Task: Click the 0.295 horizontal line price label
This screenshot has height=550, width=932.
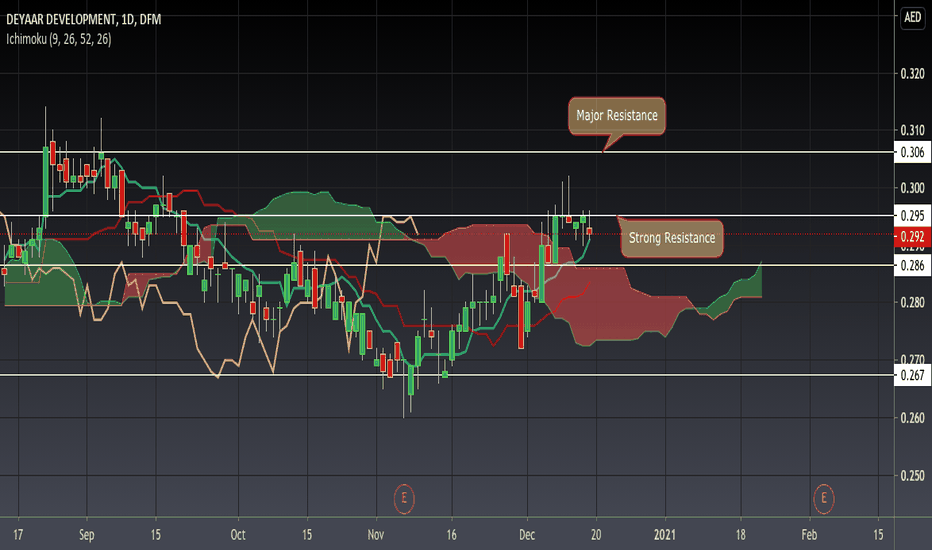Action: 912,216
